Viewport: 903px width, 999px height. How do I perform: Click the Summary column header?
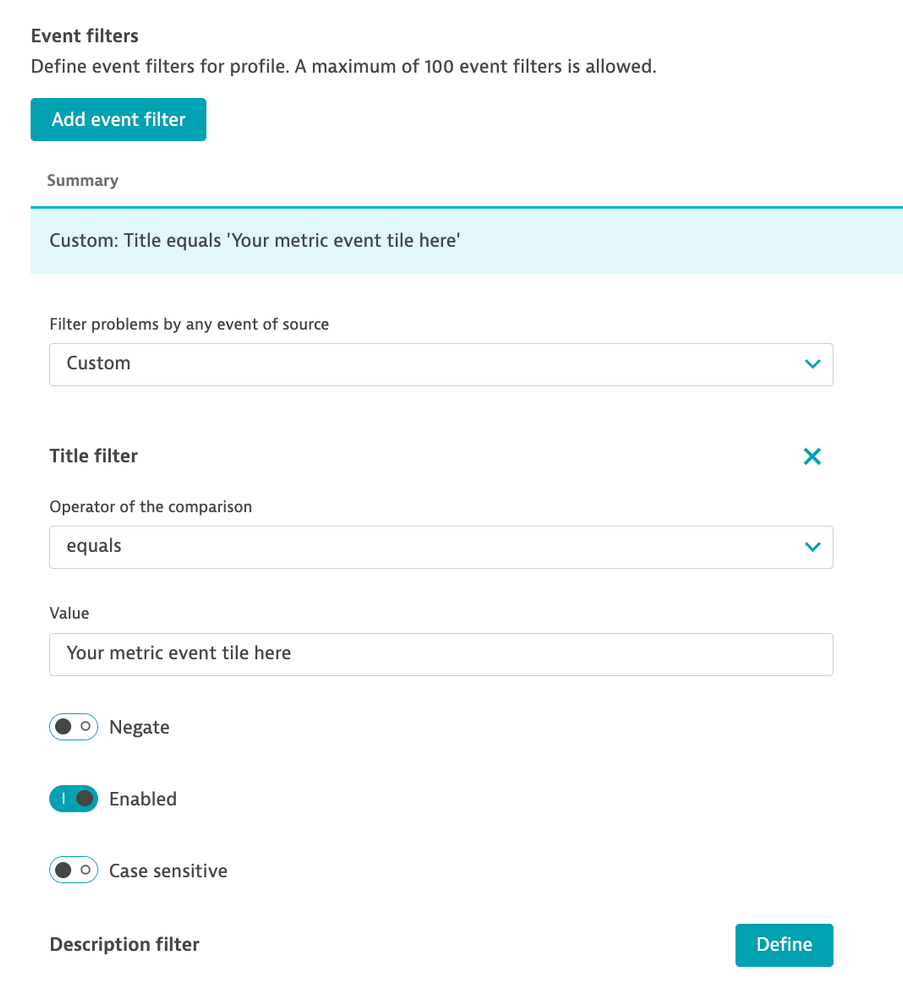point(82,181)
